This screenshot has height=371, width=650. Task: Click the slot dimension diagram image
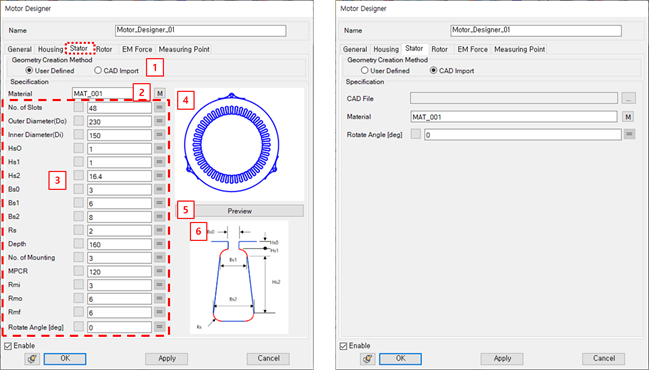239,277
